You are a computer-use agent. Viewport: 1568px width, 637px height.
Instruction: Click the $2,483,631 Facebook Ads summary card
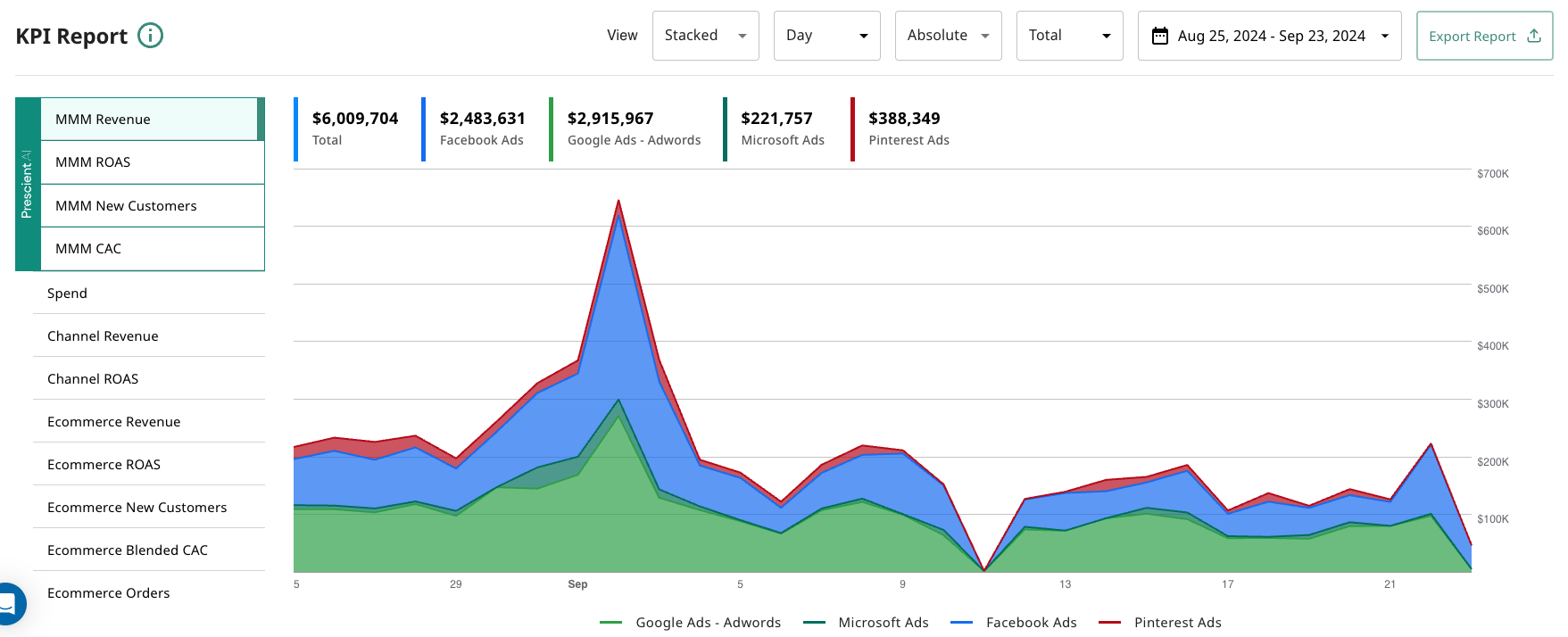476,128
